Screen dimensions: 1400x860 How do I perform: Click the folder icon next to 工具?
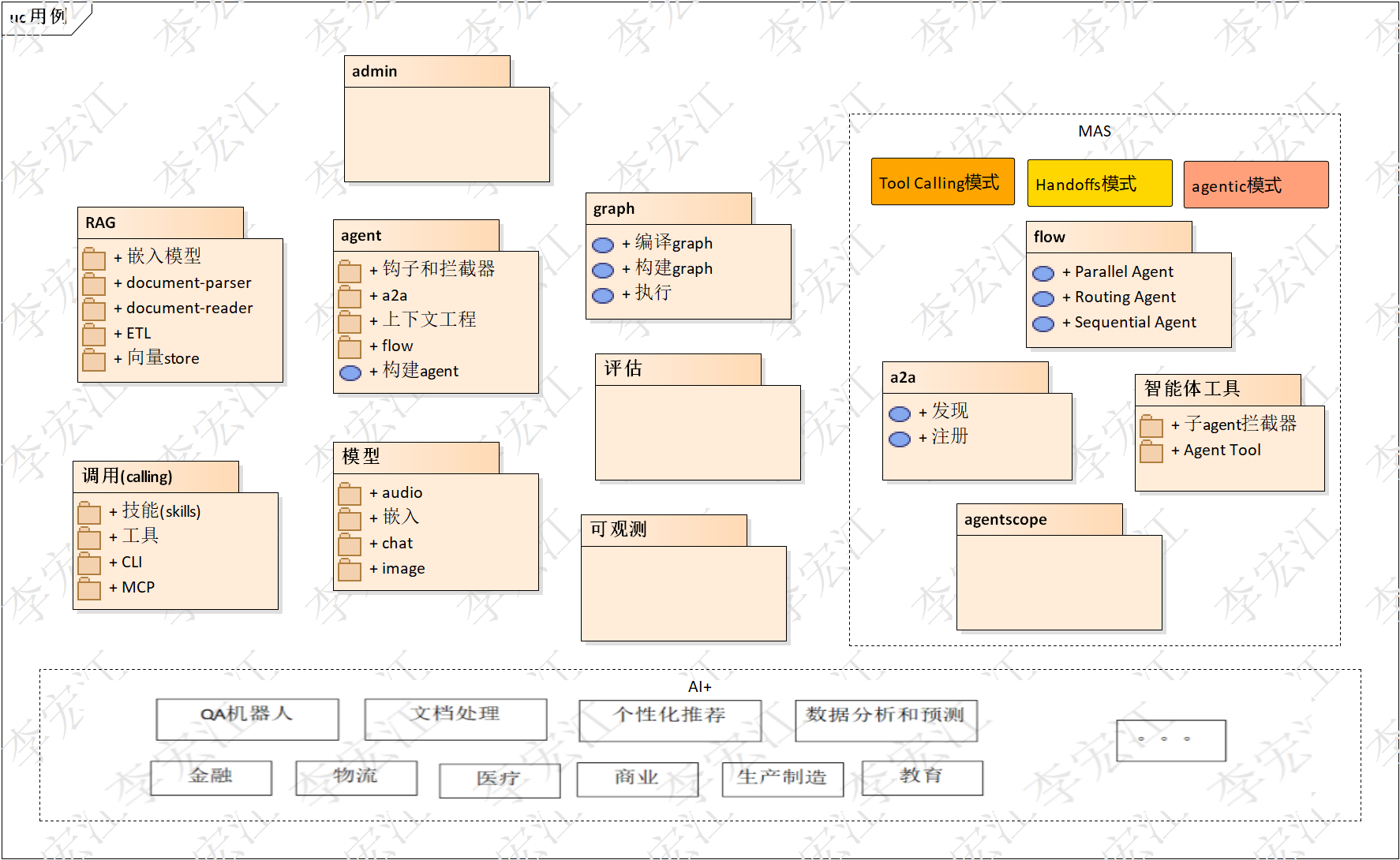pos(89,538)
